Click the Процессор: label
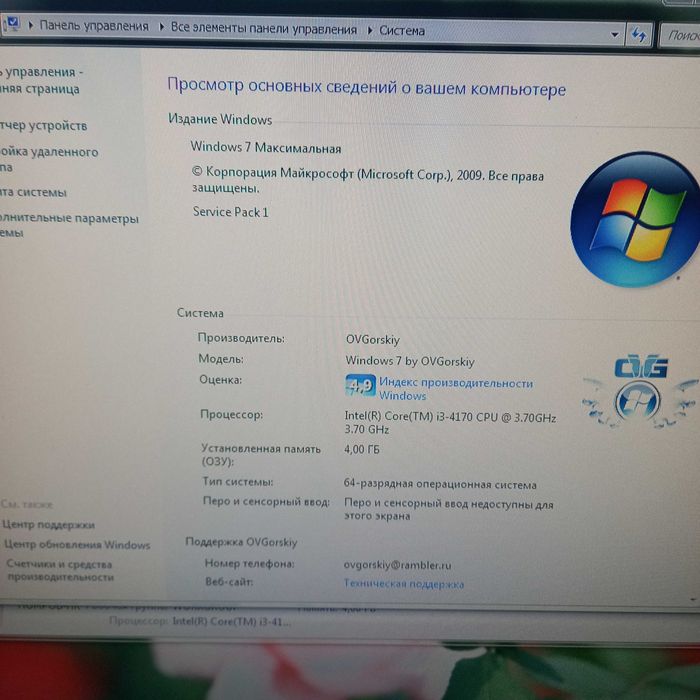This screenshot has width=700, height=700. pyautogui.click(x=231, y=414)
